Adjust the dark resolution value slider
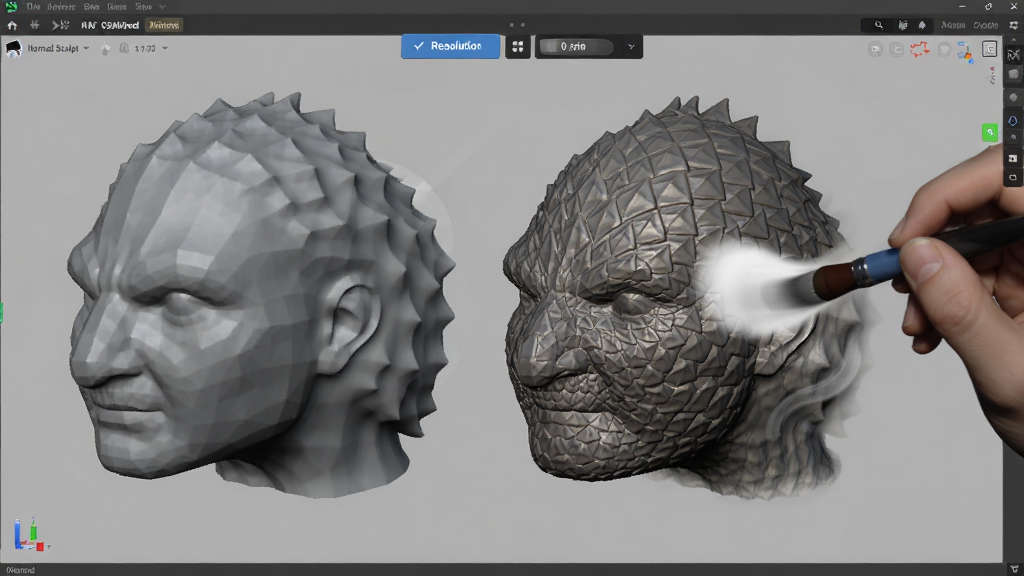This screenshot has height=576, width=1024. tap(576, 46)
